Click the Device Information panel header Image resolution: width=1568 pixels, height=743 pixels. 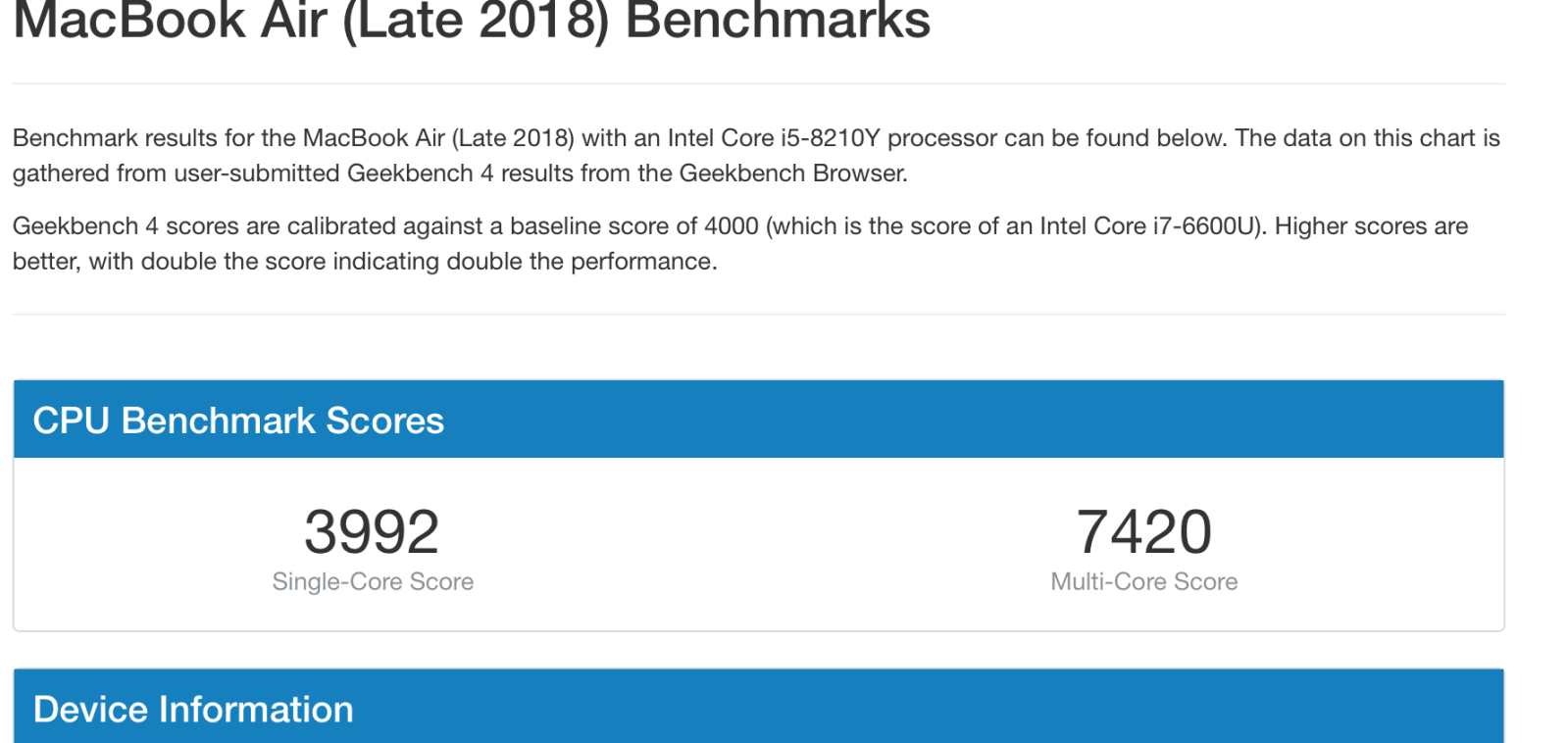point(758,707)
